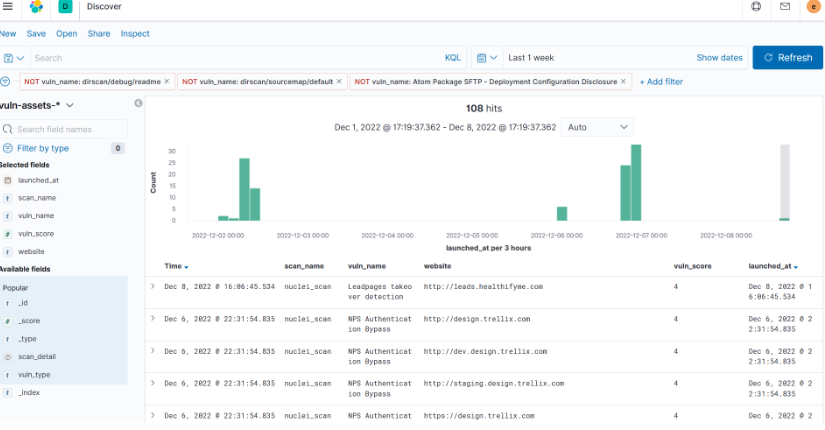The width and height of the screenshot is (825, 430).
Task: Click the Add filter link
Action: [661, 82]
